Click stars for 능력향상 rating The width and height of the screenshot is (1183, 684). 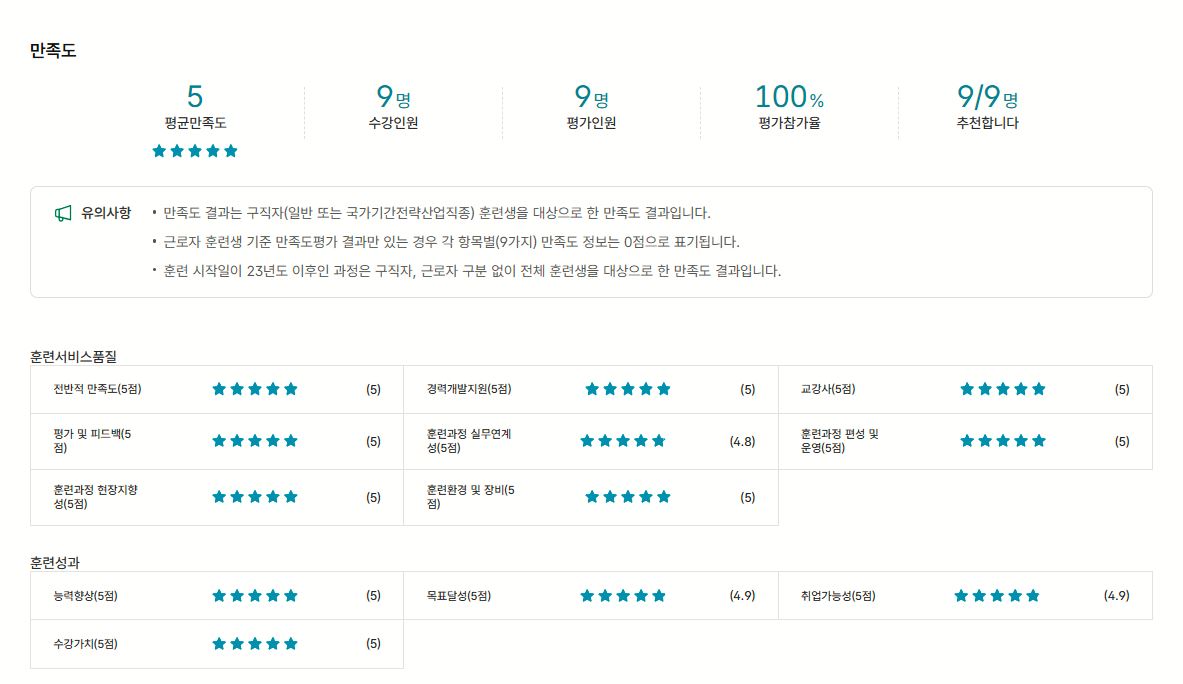pyautogui.click(x=255, y=596)
